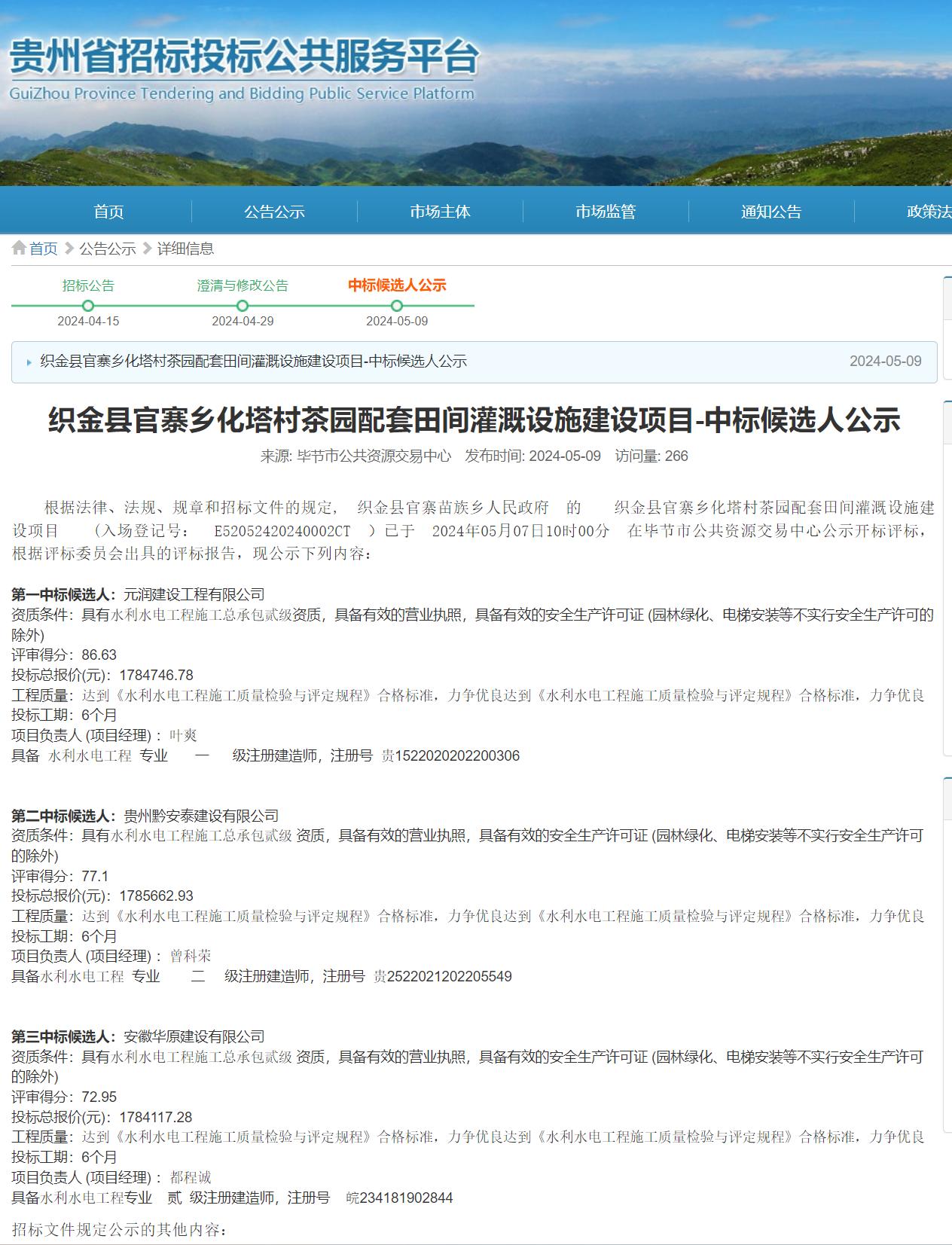
Task: Open the 政策法 navigation item at right
Action: point(929,212)
